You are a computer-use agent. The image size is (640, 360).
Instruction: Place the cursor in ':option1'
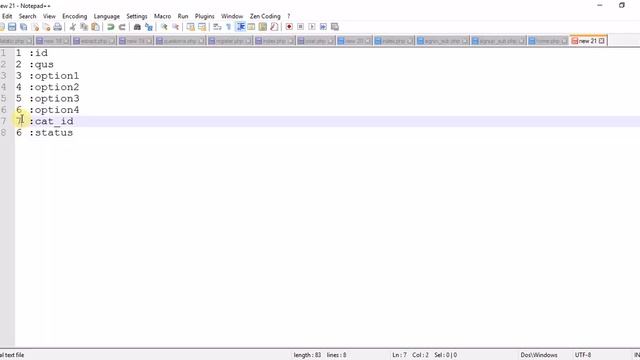pos(54,76)
